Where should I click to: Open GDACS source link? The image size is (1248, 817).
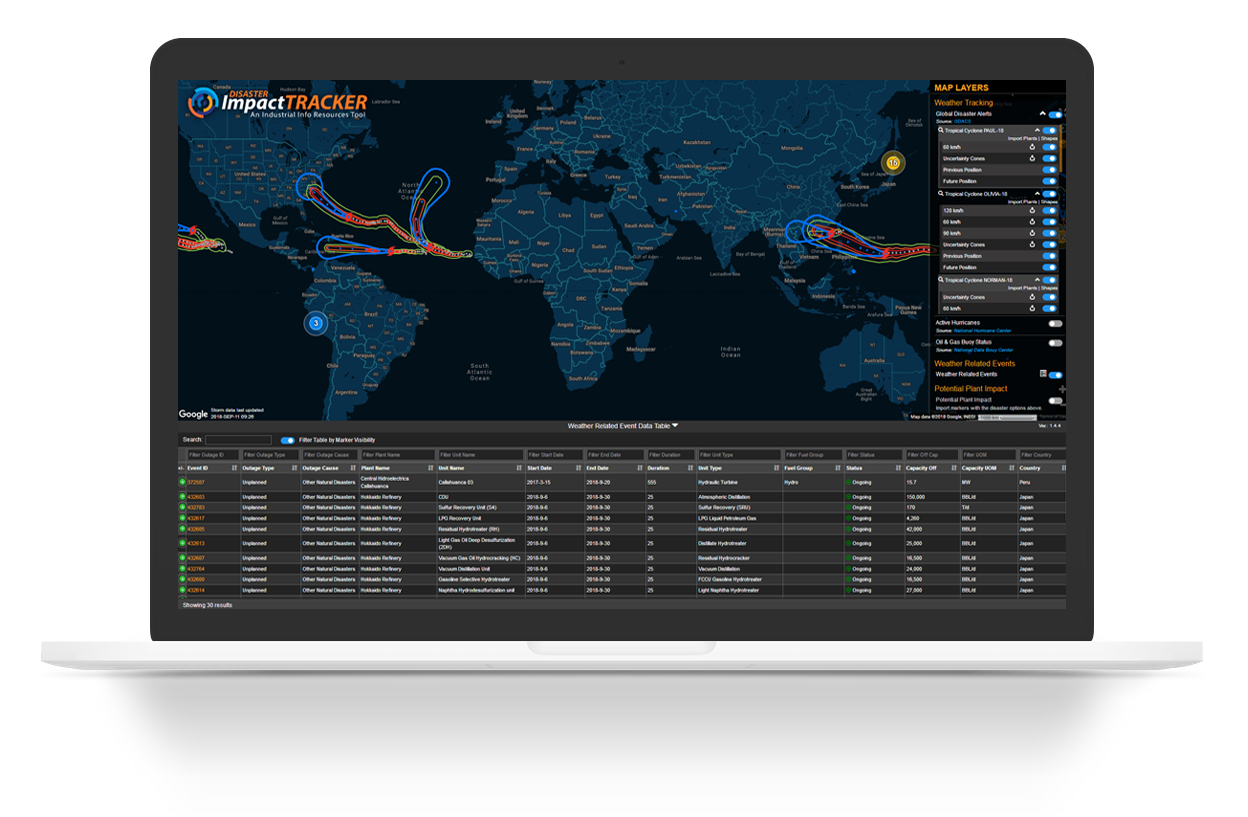pyautogui.click(x=962, y=122)
